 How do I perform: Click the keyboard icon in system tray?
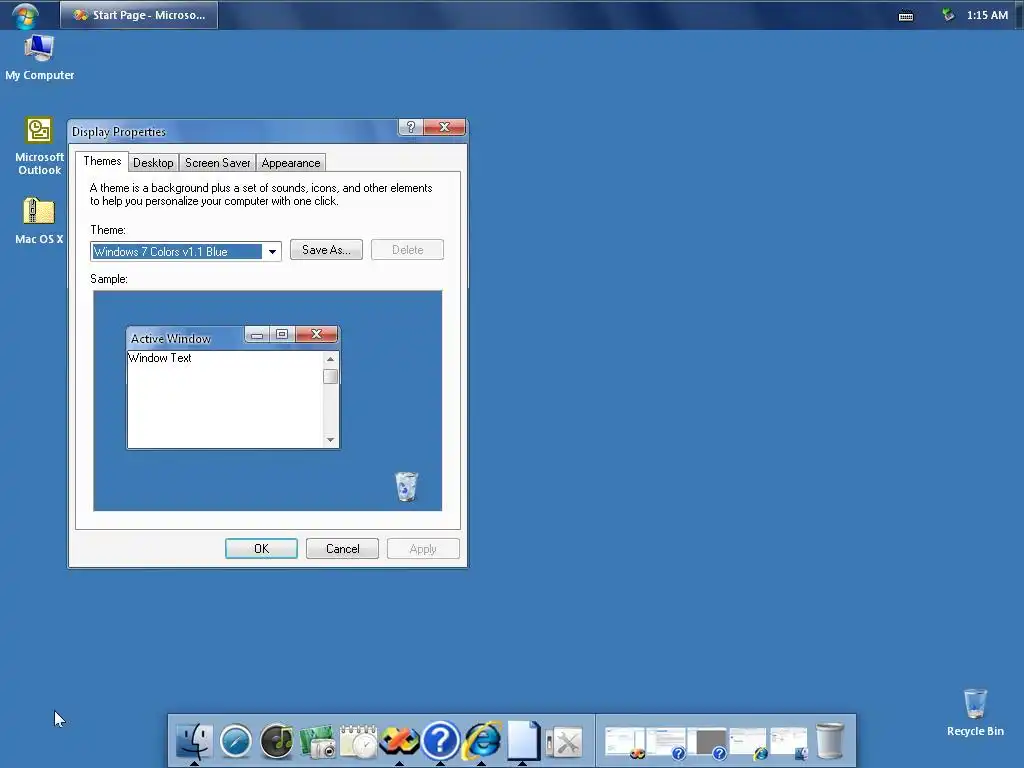tap(906, 16)
